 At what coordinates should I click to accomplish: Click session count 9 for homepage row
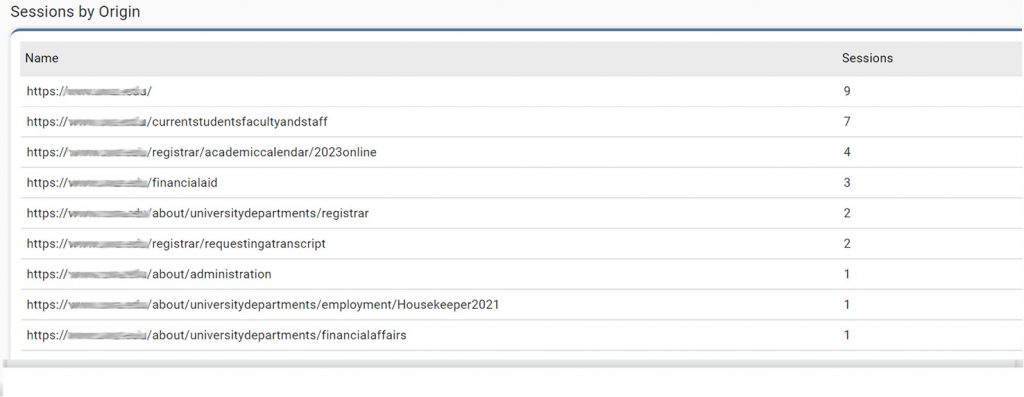coord(846,91)
